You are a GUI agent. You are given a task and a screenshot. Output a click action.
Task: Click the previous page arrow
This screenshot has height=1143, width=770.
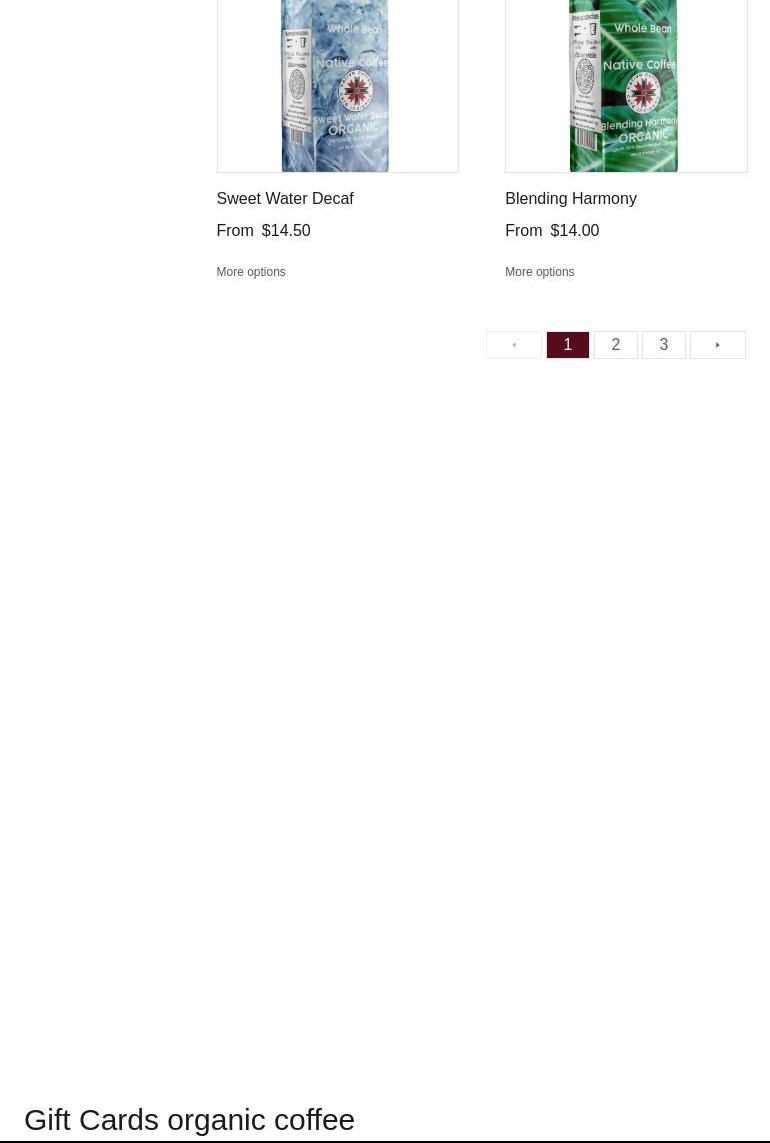(514, 345)
